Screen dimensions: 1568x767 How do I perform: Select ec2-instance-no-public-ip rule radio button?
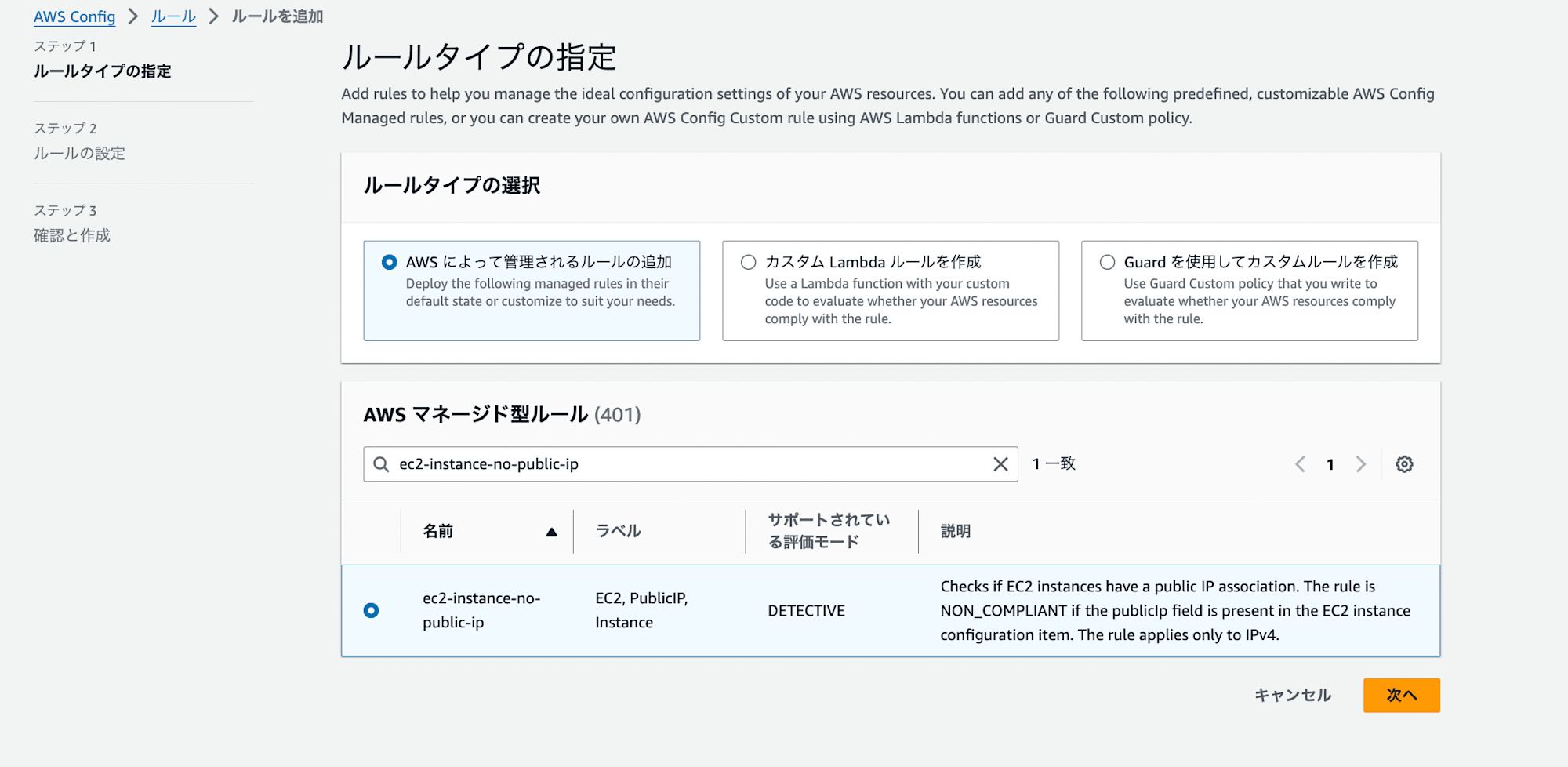click(x=372, y=610)
